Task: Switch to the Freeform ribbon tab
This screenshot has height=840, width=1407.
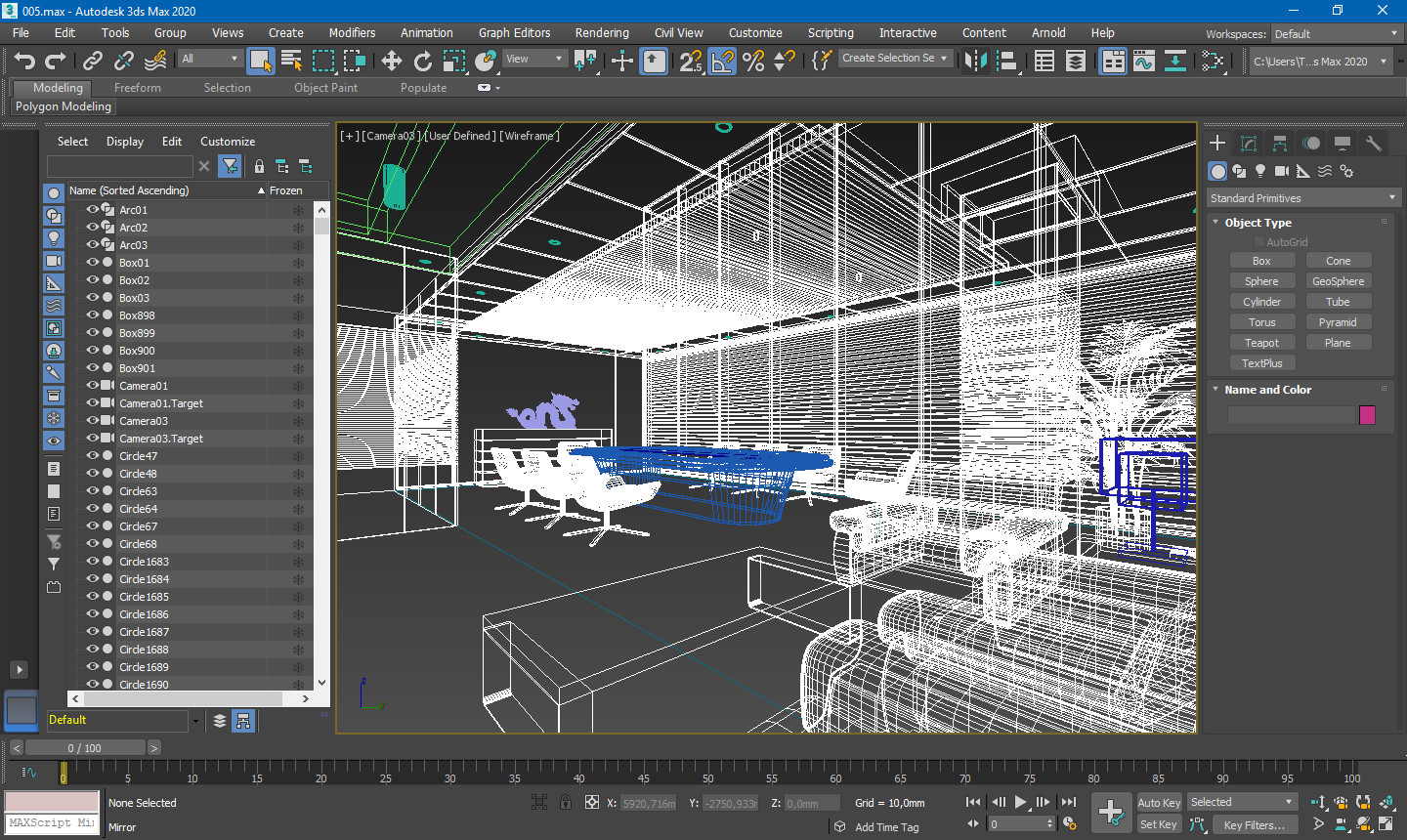Action: point(137,88)
